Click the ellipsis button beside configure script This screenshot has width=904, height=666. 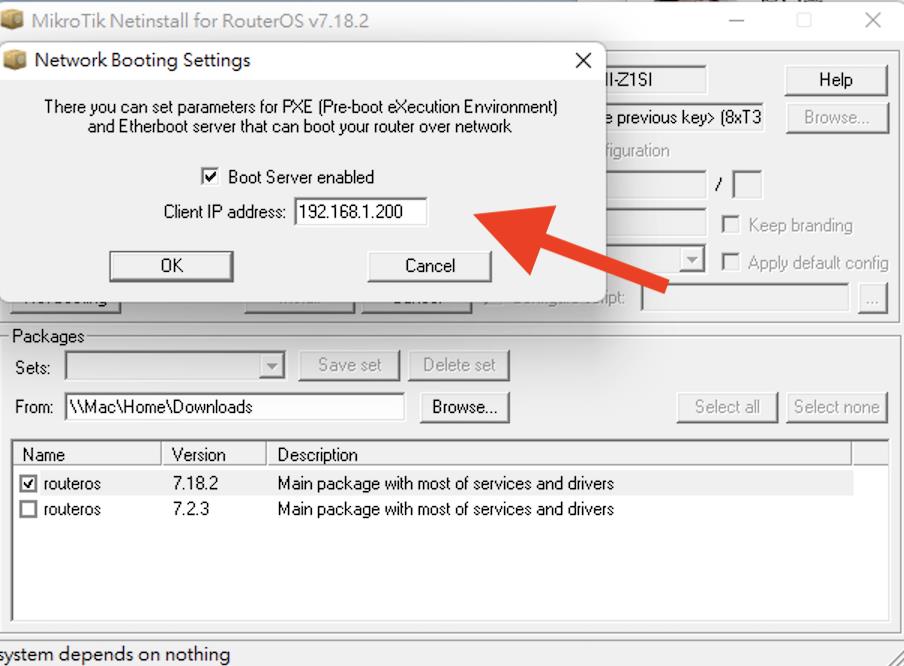tap(873, 298)
